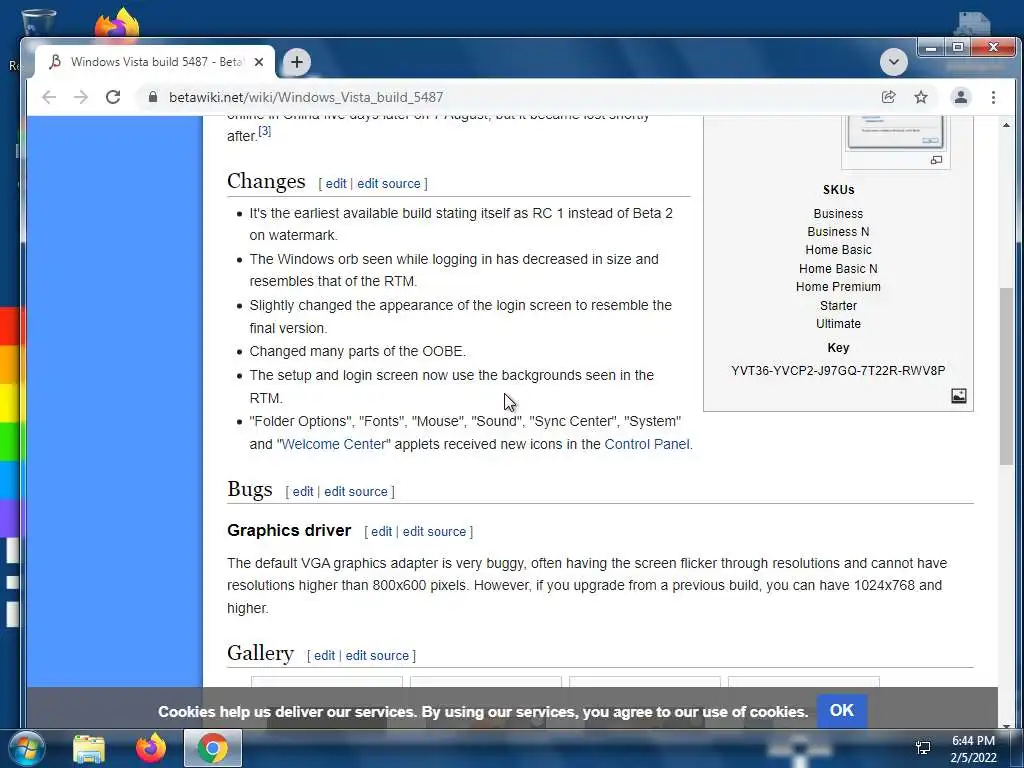This screenshot has height=768, width=1024.
Task: Click the scrollbar up arrow
Action: [1006, 125]
